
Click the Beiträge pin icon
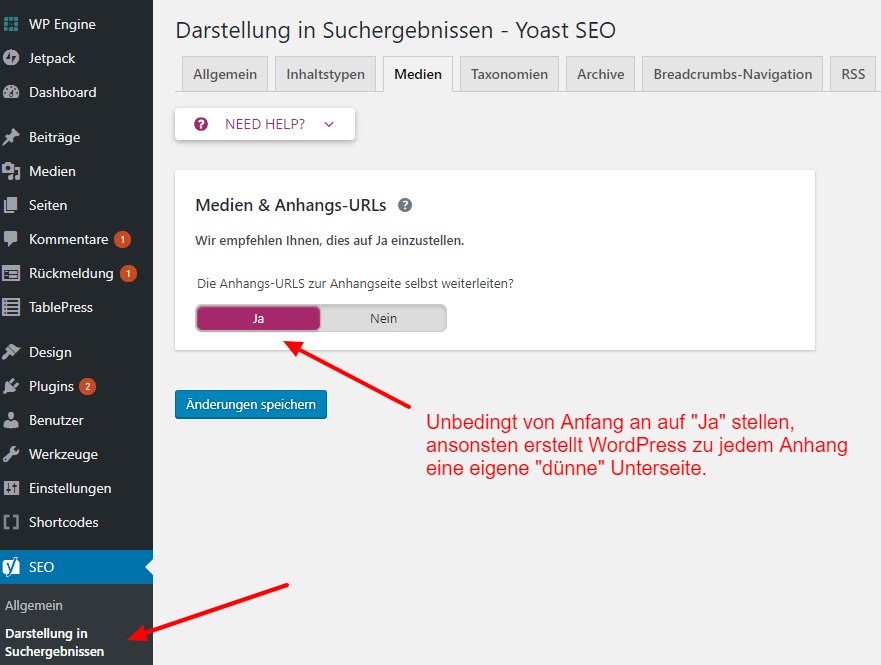coord(11,137)
